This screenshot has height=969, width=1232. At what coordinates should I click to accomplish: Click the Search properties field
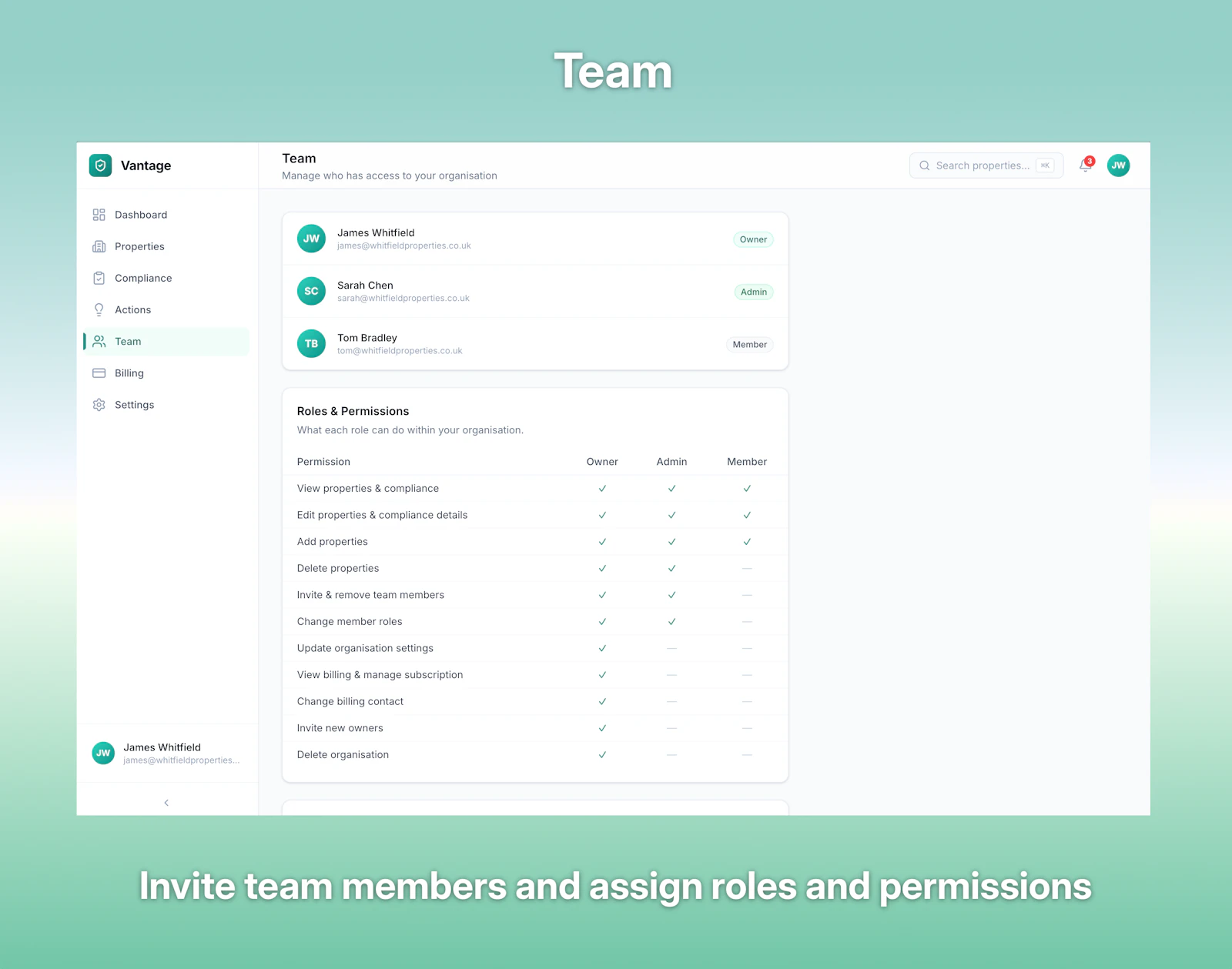(x=986, y=165)
